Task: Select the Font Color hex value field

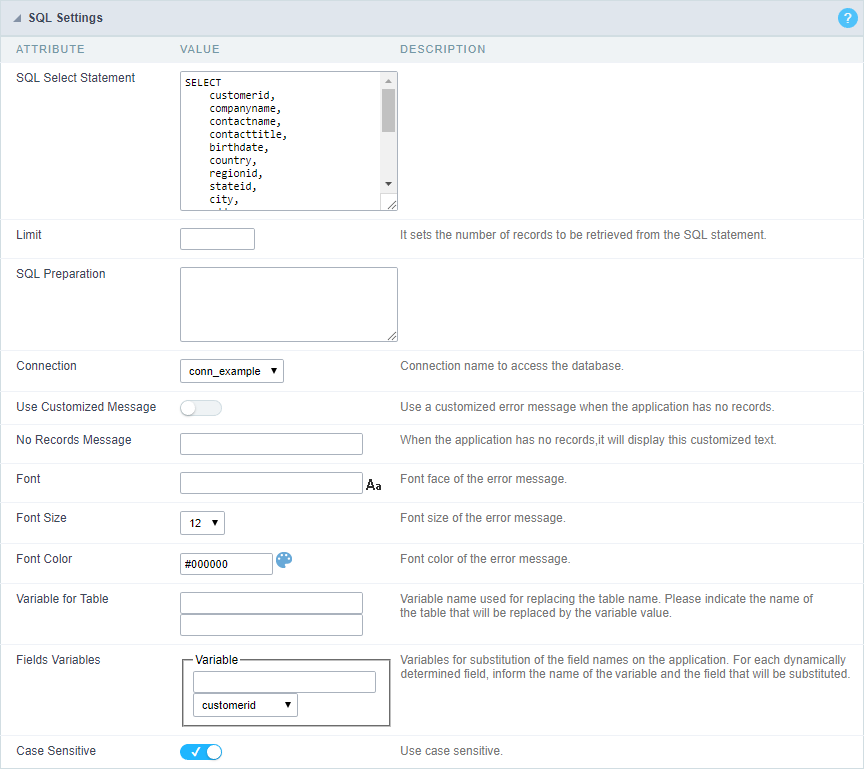Action: coord(226,563)
